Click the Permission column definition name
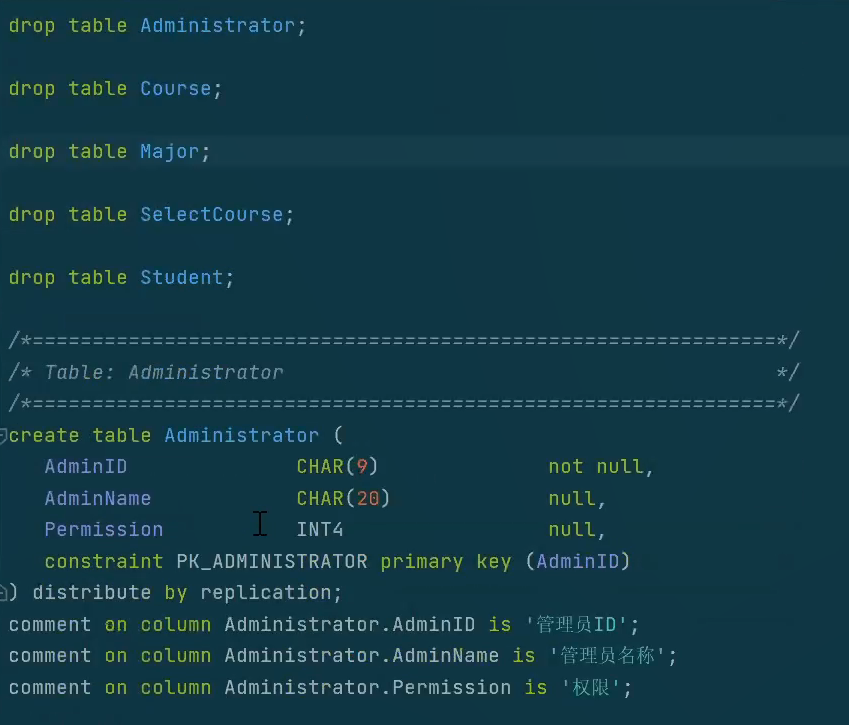The height and width of the screenshot is (725, 849). tap(104, 530)
